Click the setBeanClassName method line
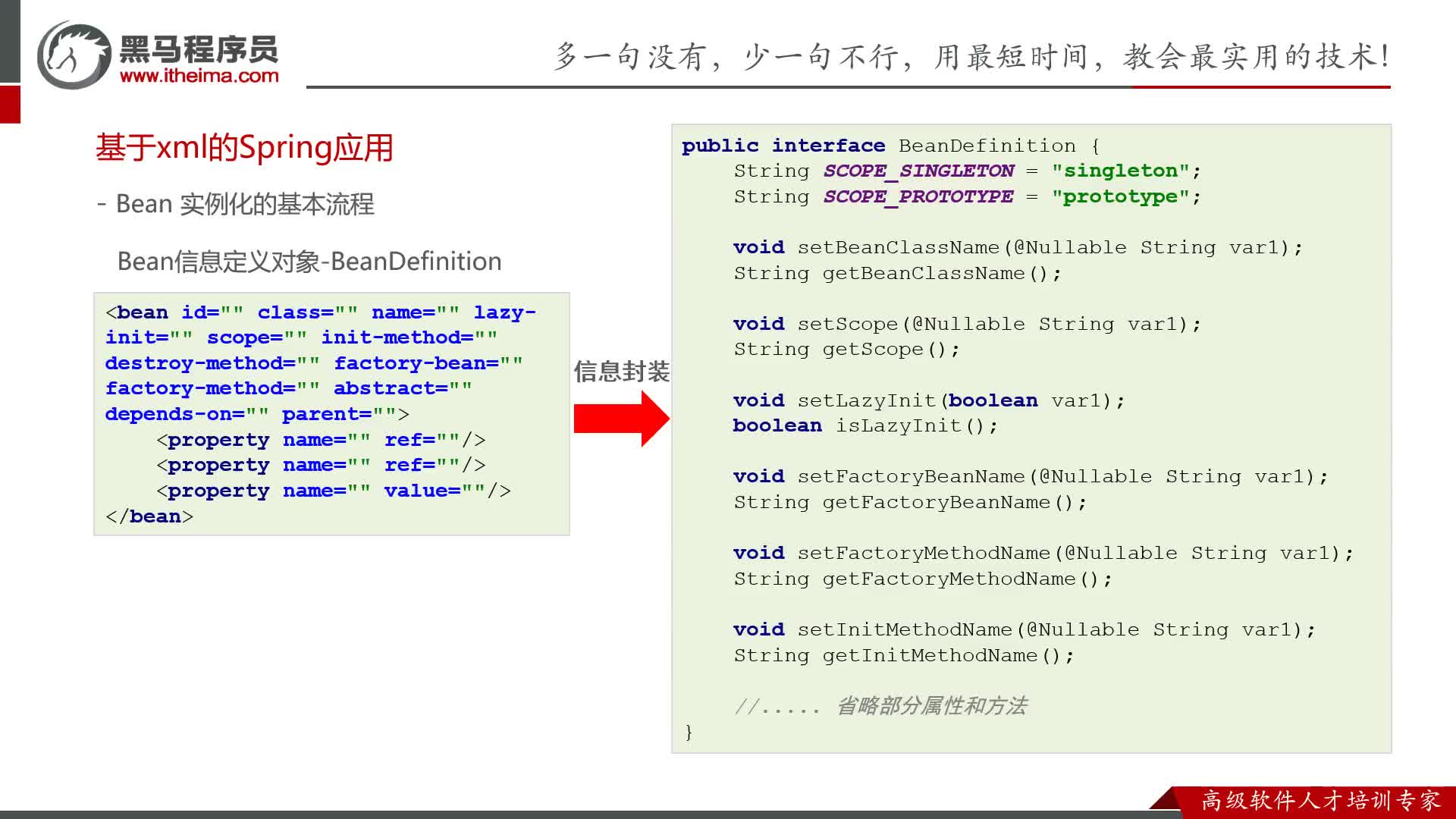This screenshot has width=1456, height=819. [x=1018, y=247]
